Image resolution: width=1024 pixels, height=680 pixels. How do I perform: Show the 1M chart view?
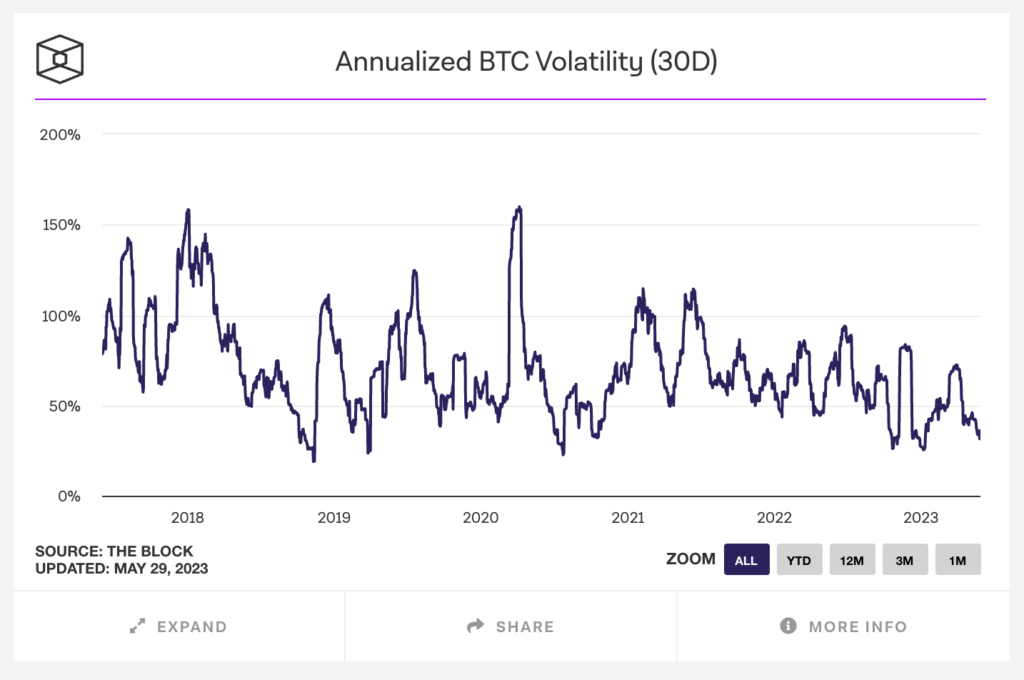point(957,559)
